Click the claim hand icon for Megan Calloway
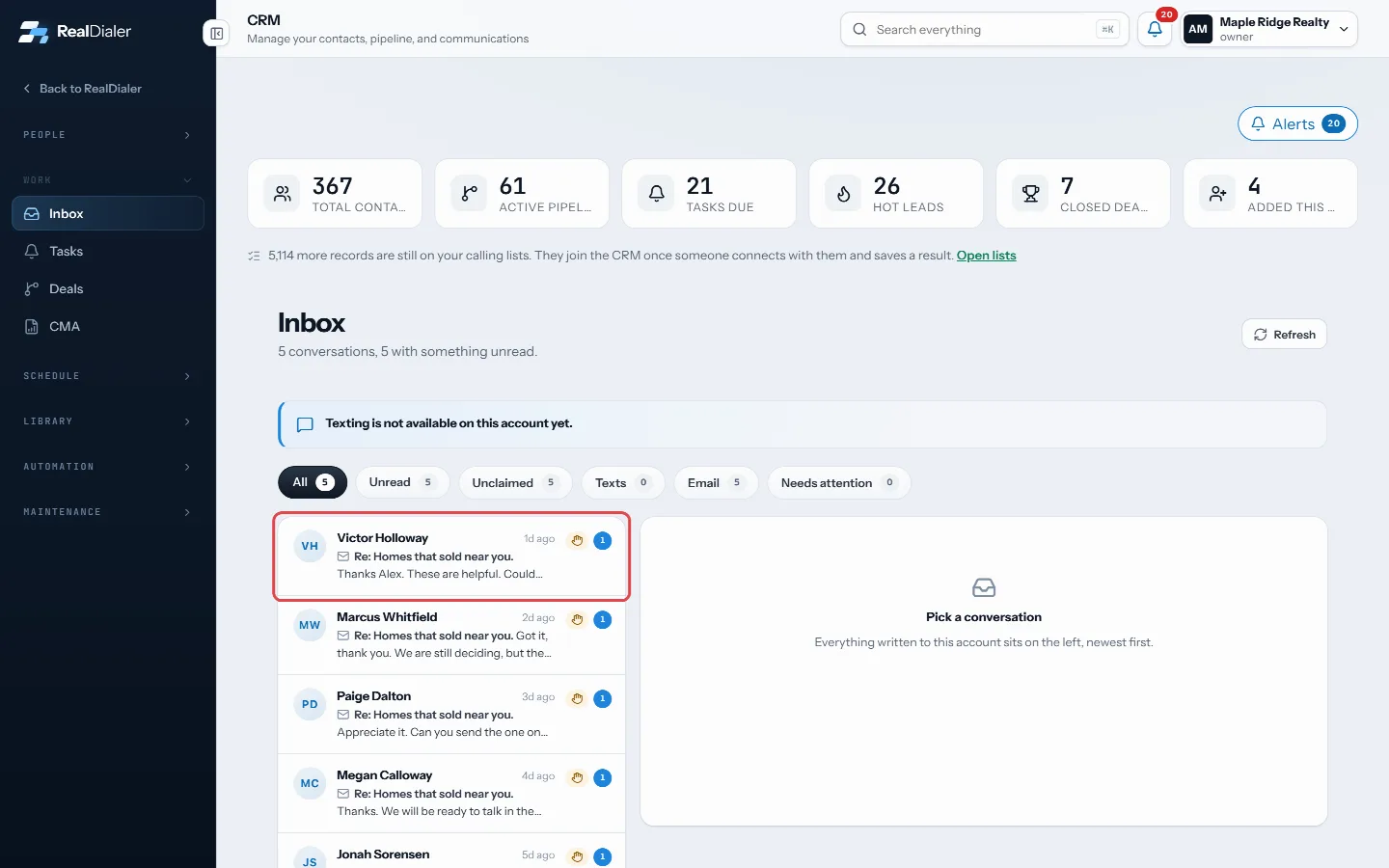This screenshot has height=868, width=1389. [x=577, y=777]
